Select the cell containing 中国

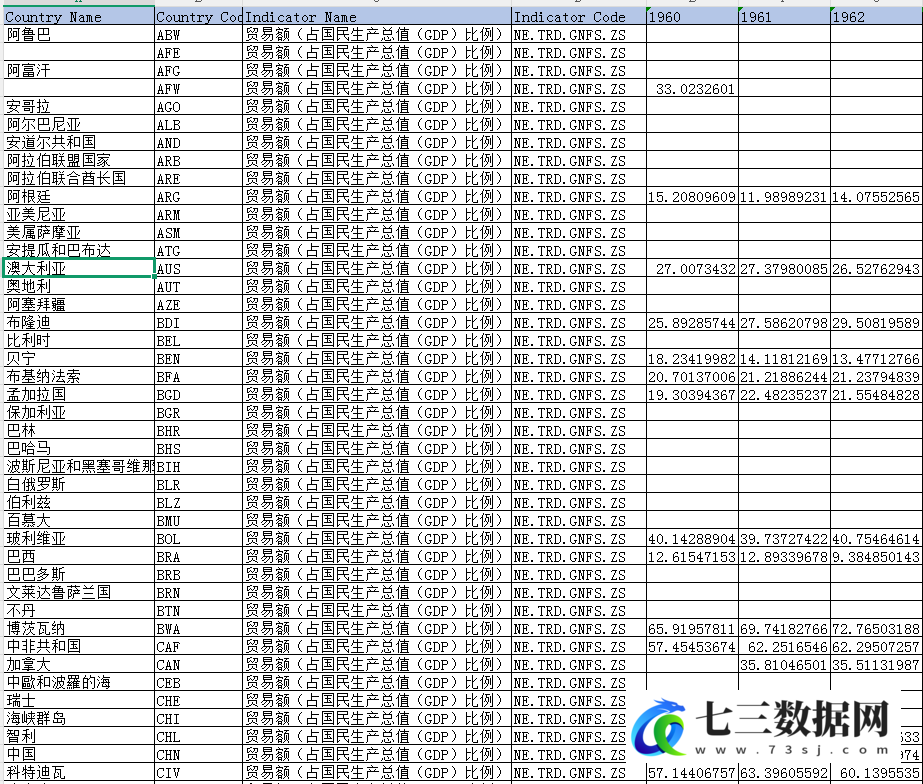[78, 755]
